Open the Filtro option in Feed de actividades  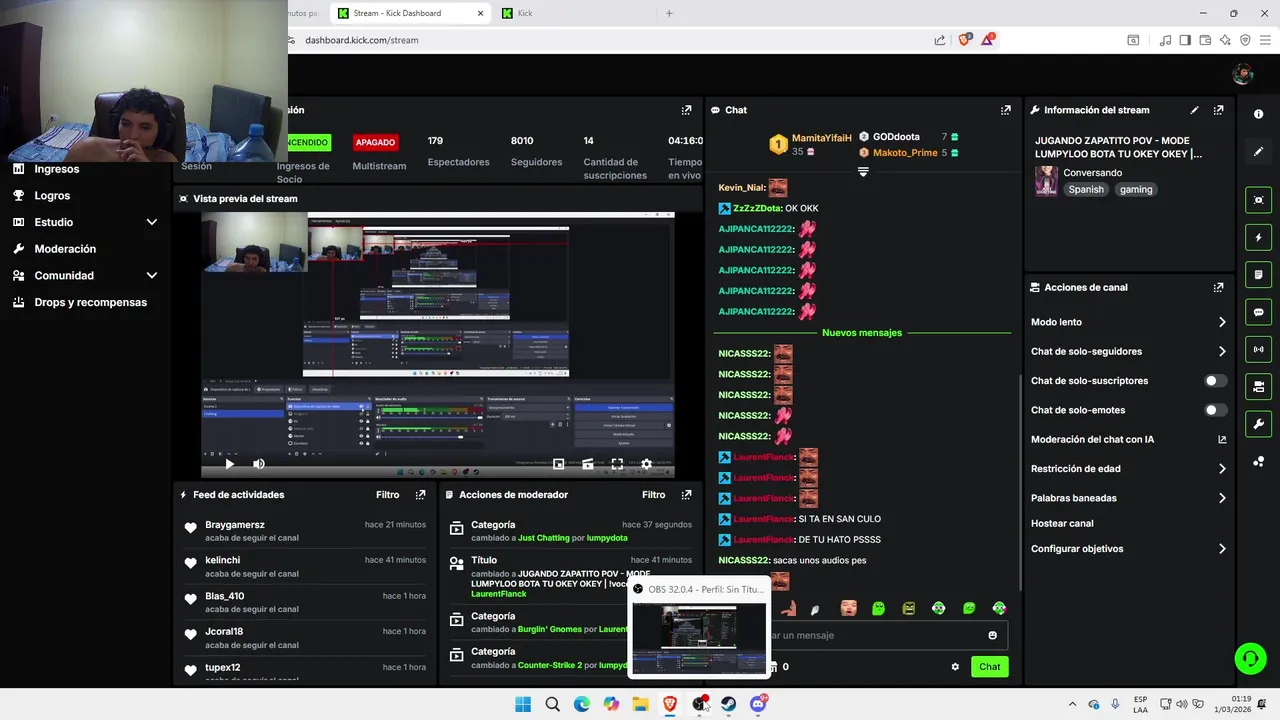[387, 495]
